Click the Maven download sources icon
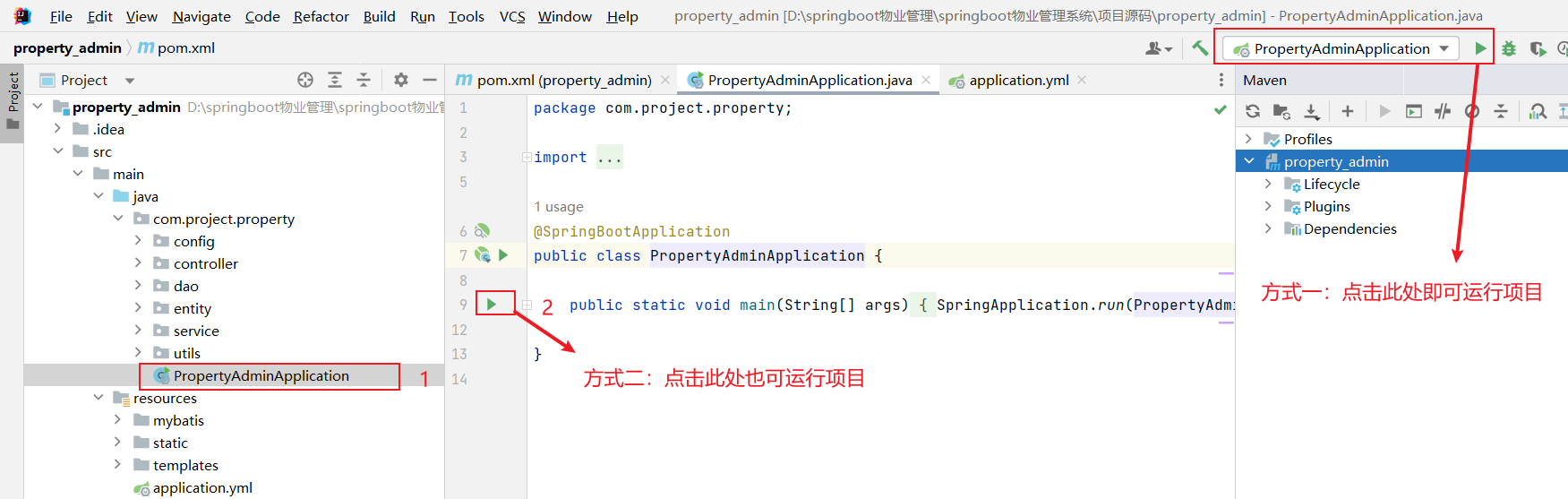 pyautogui.click(x=1312, y=111)
